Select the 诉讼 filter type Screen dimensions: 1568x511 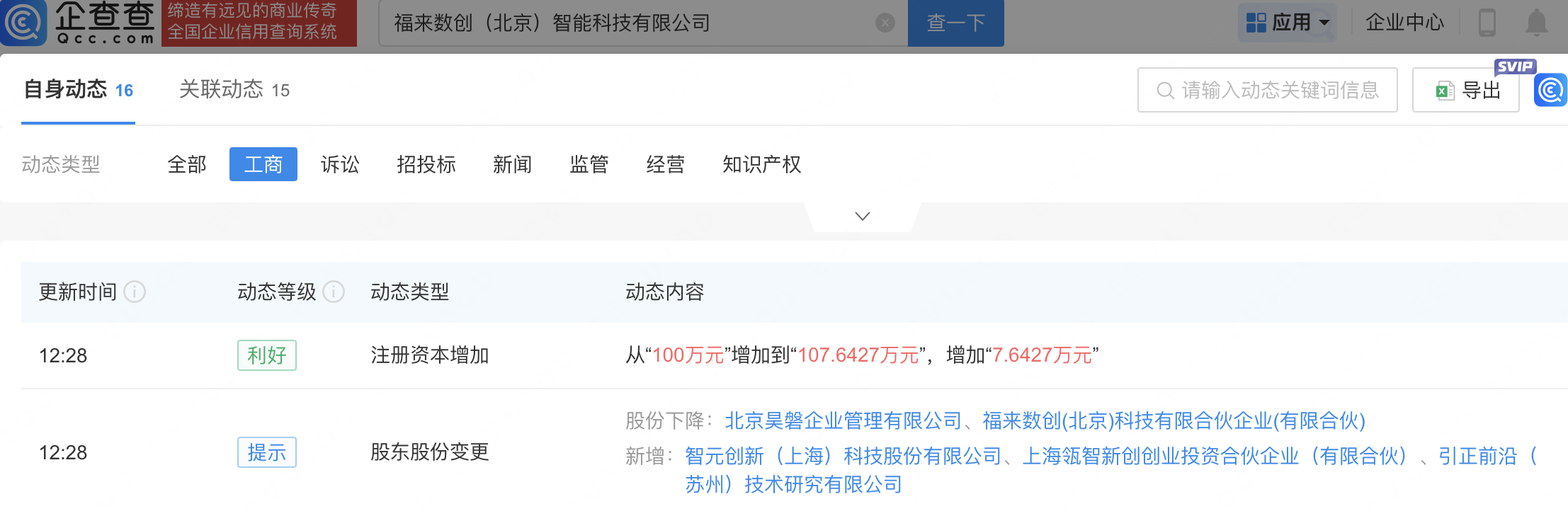340,164
